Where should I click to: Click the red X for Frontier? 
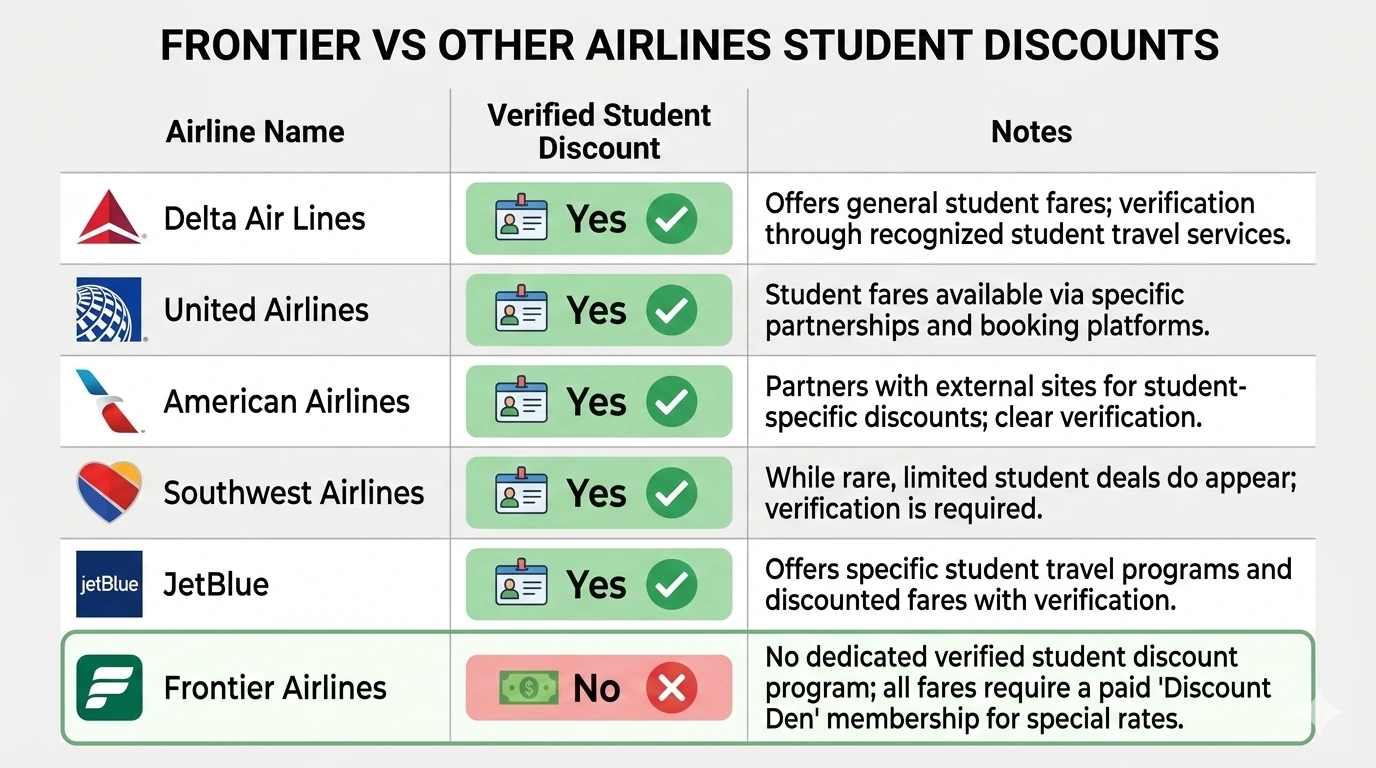pyautogui.click(x=671, y=688)
